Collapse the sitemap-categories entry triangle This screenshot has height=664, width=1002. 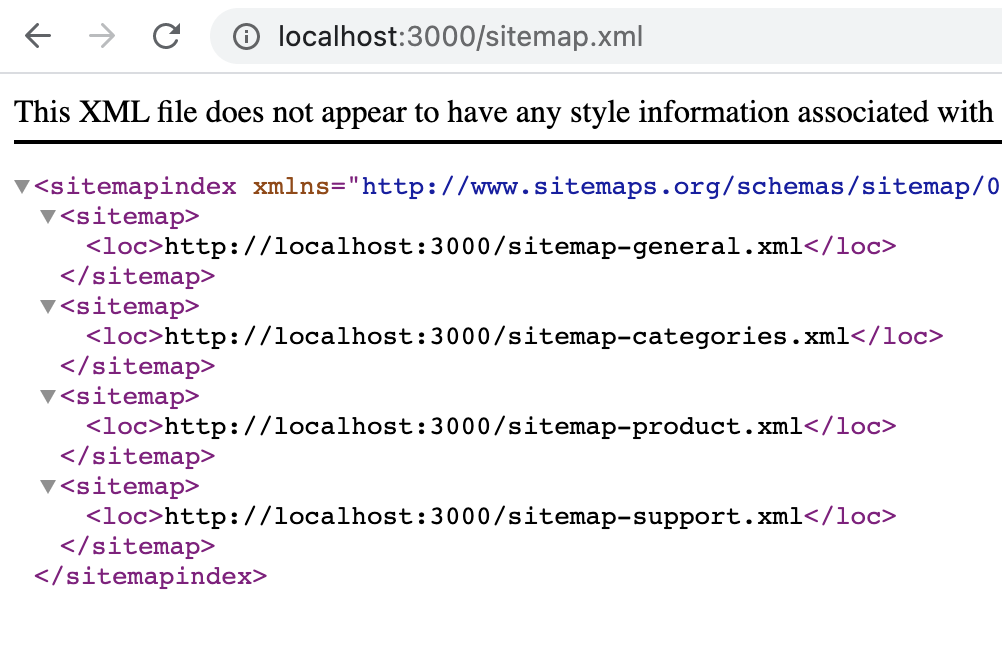(47, 306)
